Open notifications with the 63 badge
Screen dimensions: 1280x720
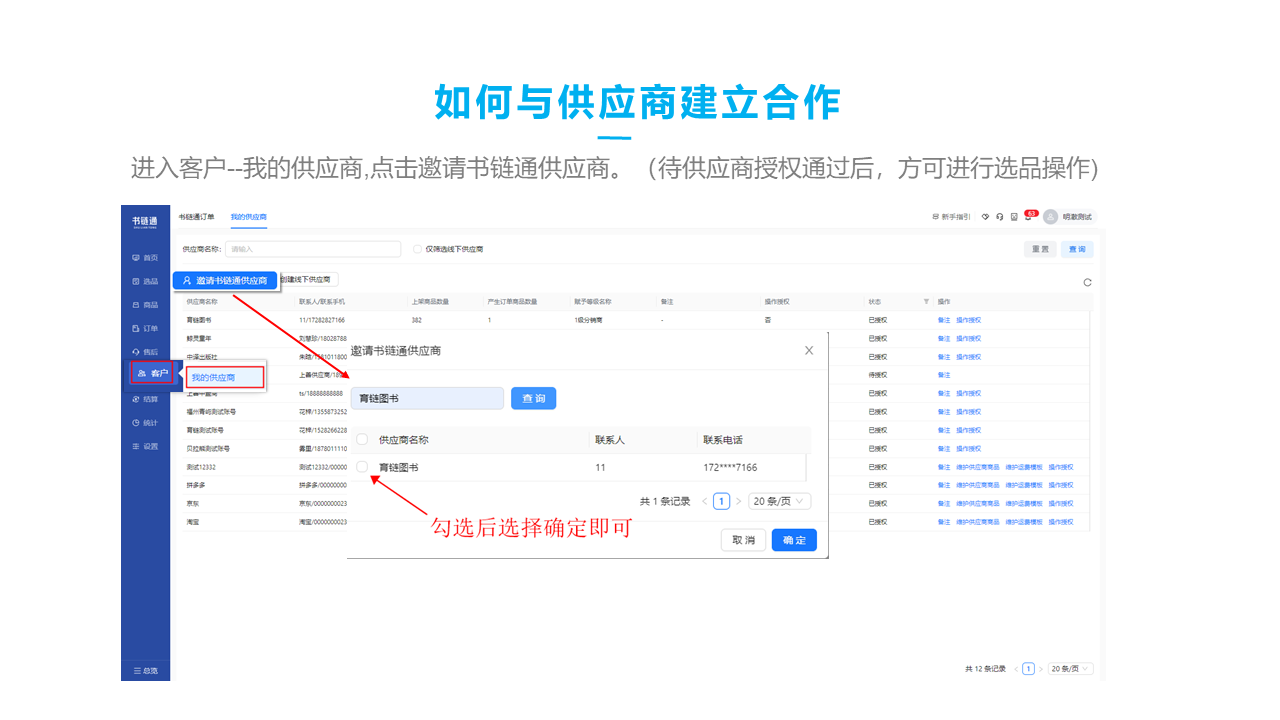1029,215
